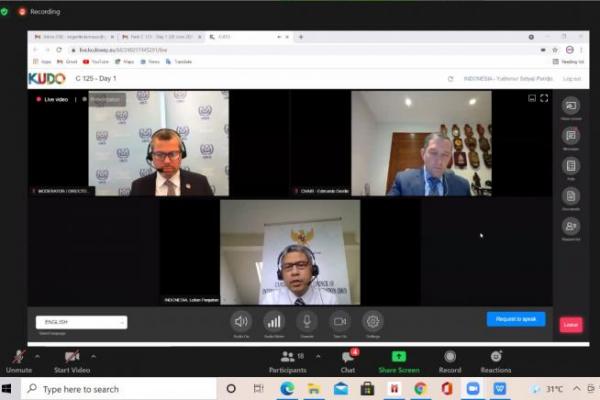This screenshot has height=400, width=600.
Task: Toggle KUDO audio speaker button
Action: (241, 322)
